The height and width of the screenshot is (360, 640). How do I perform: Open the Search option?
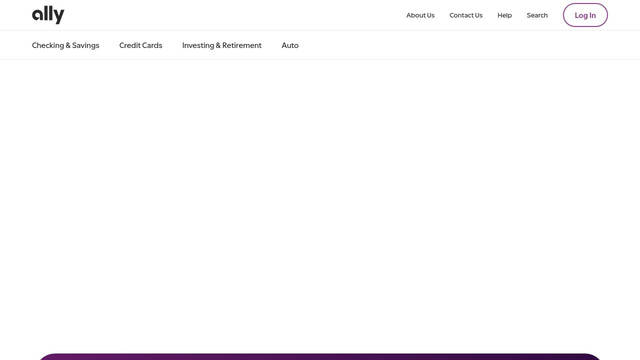coord(537,15)
